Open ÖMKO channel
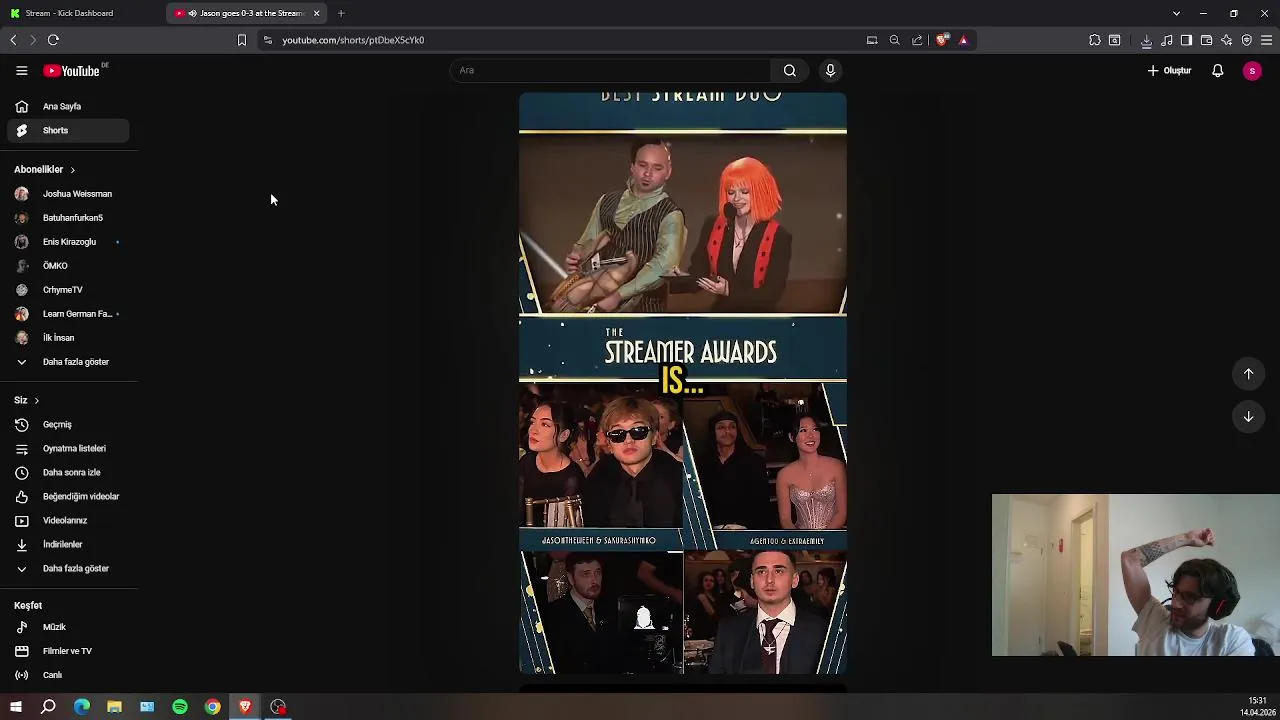Viewport: 1280px width, 720px height. pos(68,265)
